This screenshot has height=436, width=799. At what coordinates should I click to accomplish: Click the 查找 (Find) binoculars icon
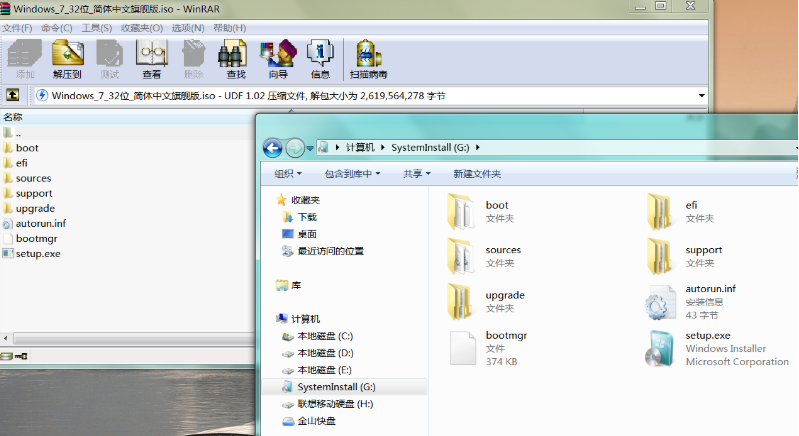pos(235,59)
